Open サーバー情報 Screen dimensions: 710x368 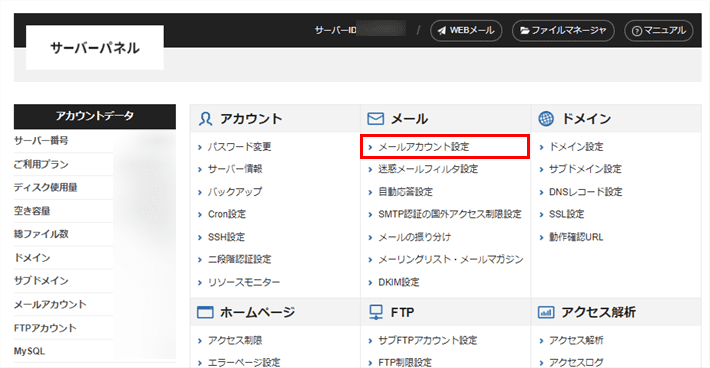point(235,169)
